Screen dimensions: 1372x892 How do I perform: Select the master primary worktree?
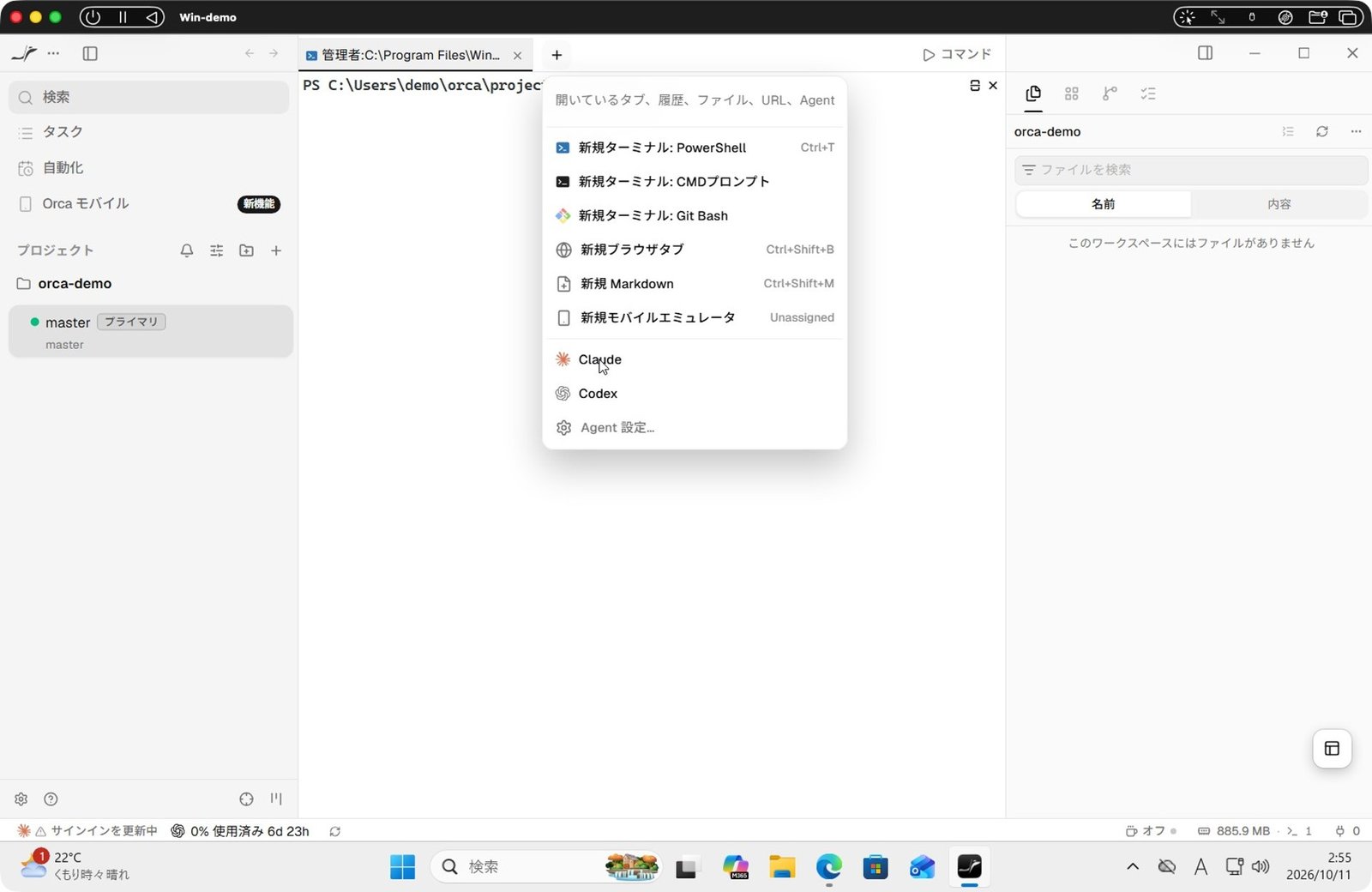(151, 331)
